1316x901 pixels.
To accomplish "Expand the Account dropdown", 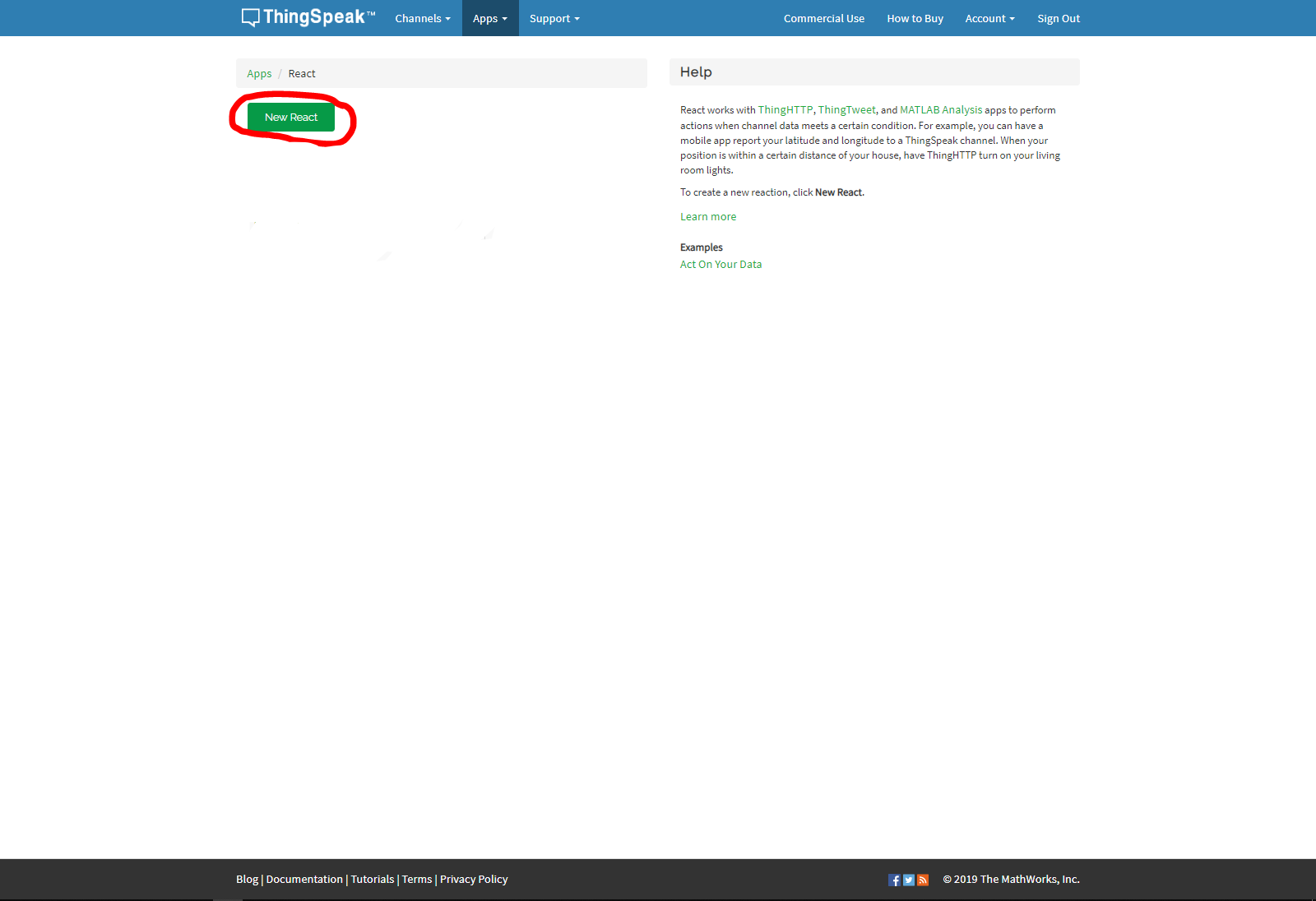I will tap(989, 18).
